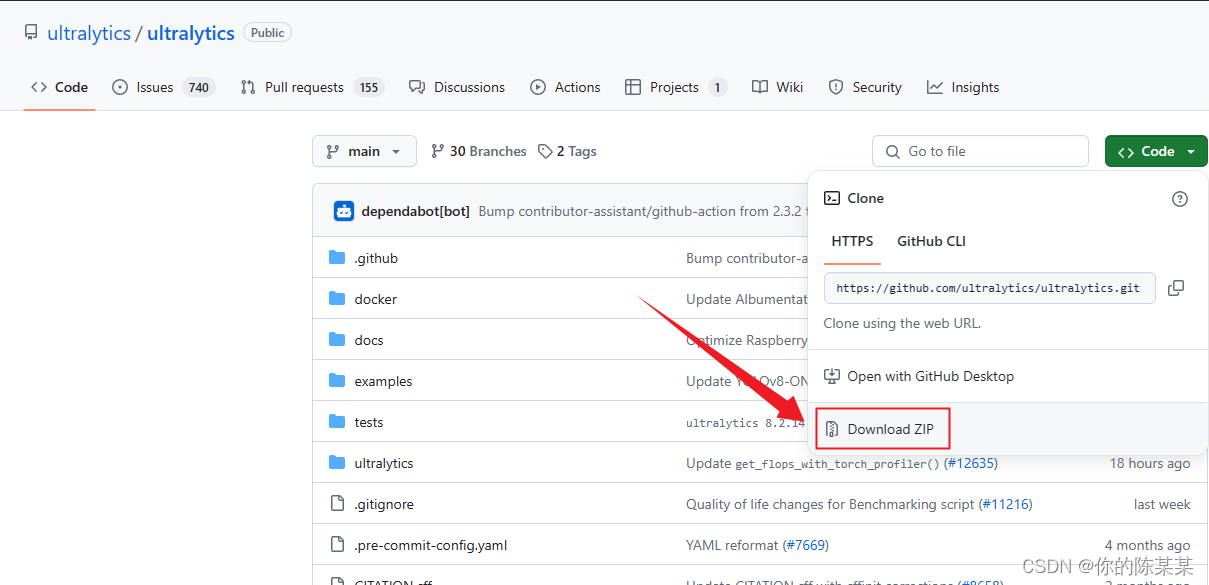The image size is (1209, 585).
Task: Open the docs folder
Action: click(x=369, y=340)
